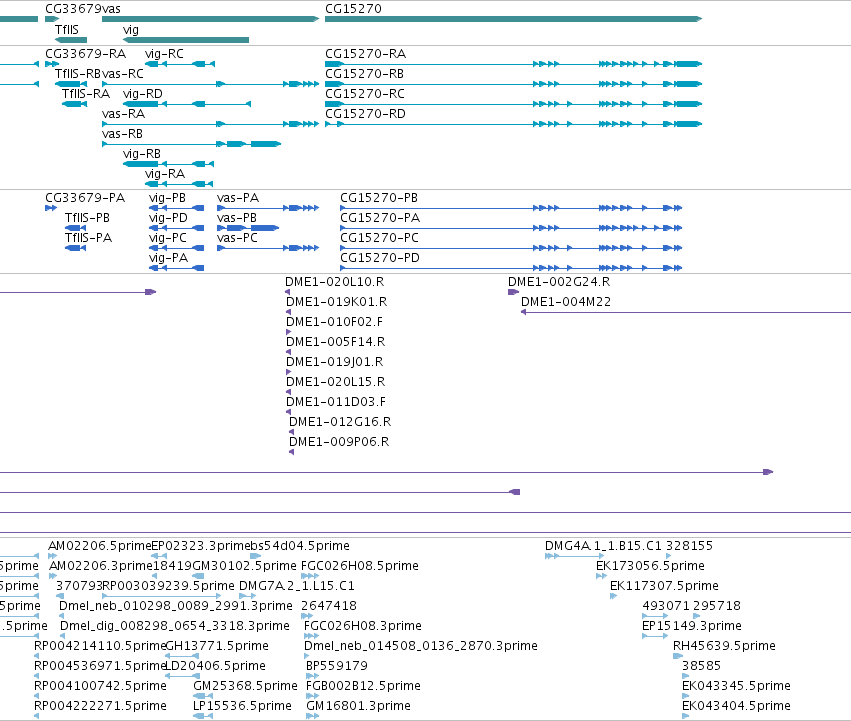Click the CG15270-PB protein label
This screenshot has width=851, height=721.
[x=379, y=198]
